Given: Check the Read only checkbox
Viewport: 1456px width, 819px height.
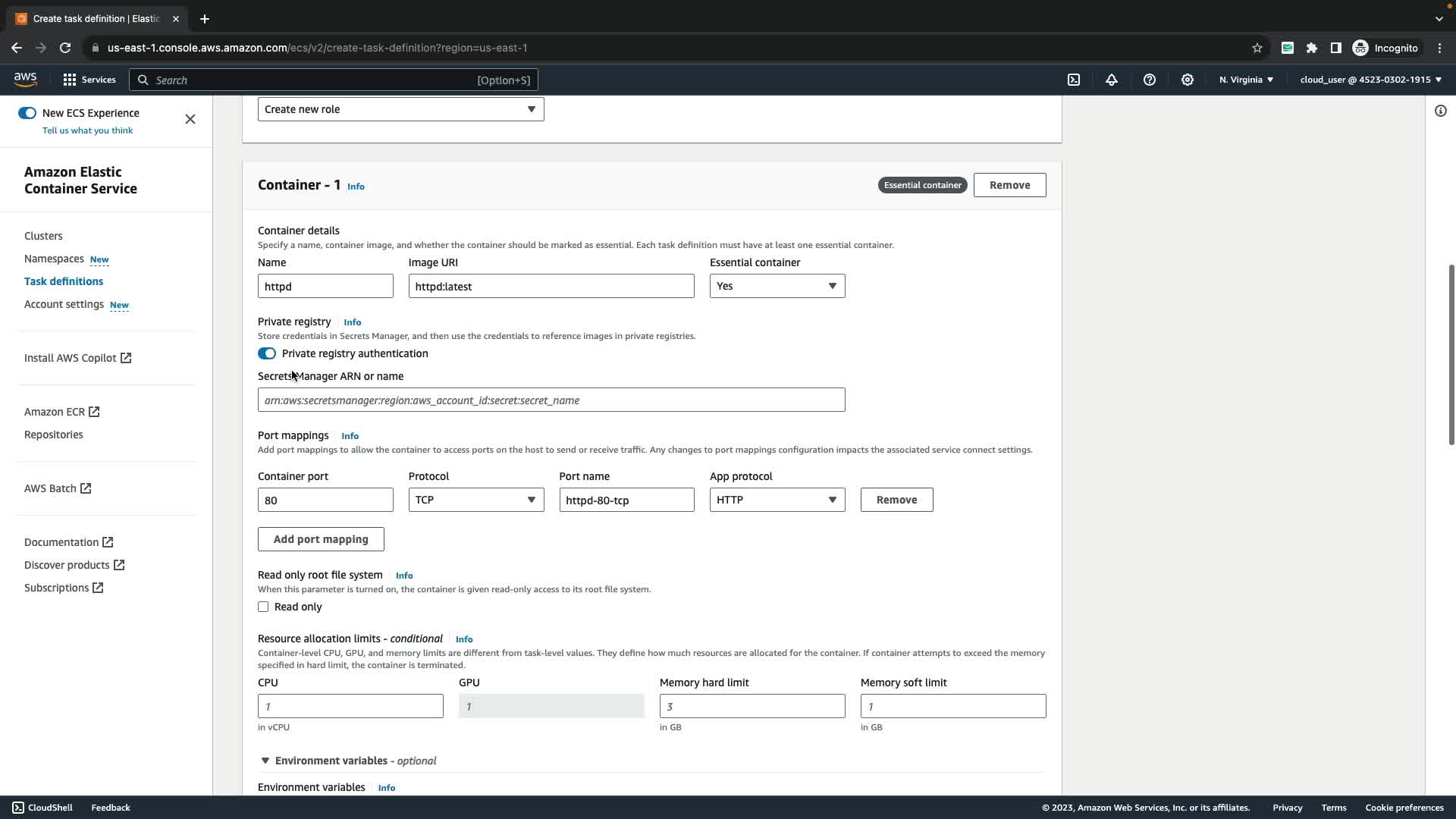Looking at the screenshot, I should click(263, 607).
